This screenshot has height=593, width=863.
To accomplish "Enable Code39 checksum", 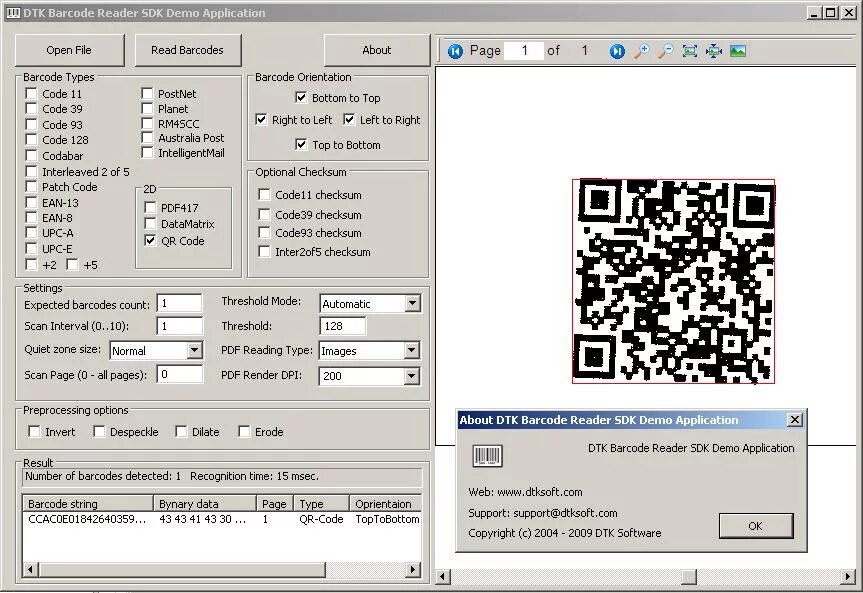I will click(x=265, y=214).
